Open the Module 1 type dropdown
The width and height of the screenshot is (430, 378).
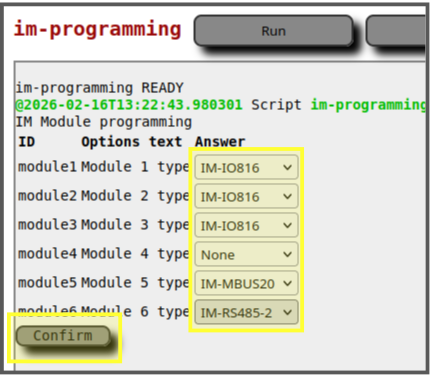point(246,167)
